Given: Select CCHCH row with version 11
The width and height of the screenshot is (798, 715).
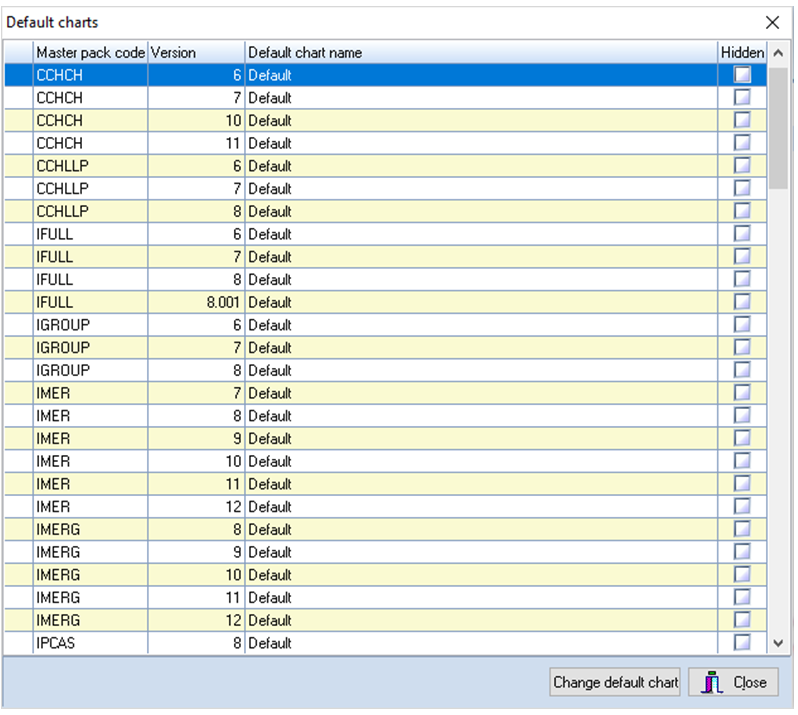Looking at the screenshot, I should pos(385,143).
